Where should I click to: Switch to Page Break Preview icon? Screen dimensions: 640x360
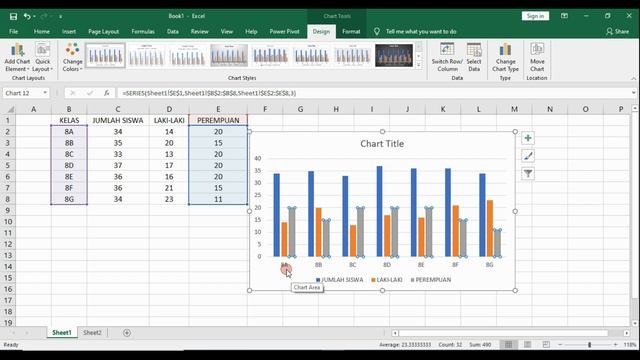546,344
